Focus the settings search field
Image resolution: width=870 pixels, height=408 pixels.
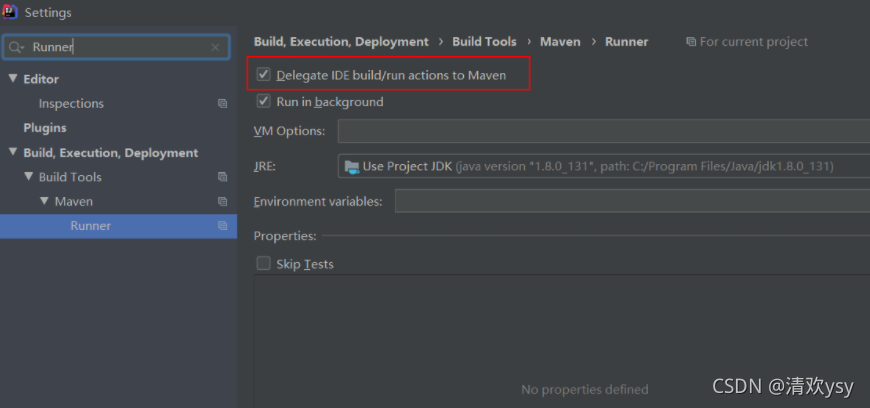click(116, 47)
